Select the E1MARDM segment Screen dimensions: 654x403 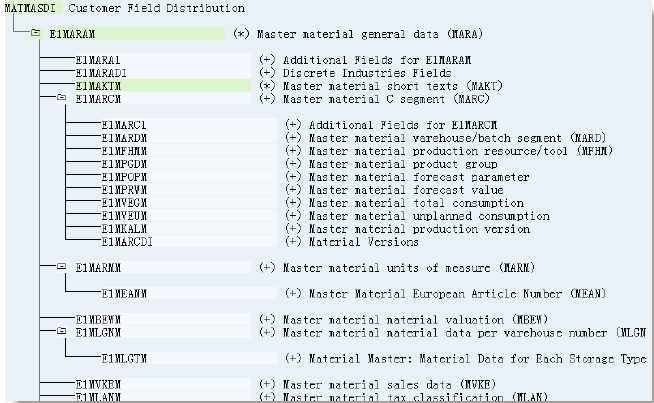[124, 138]
